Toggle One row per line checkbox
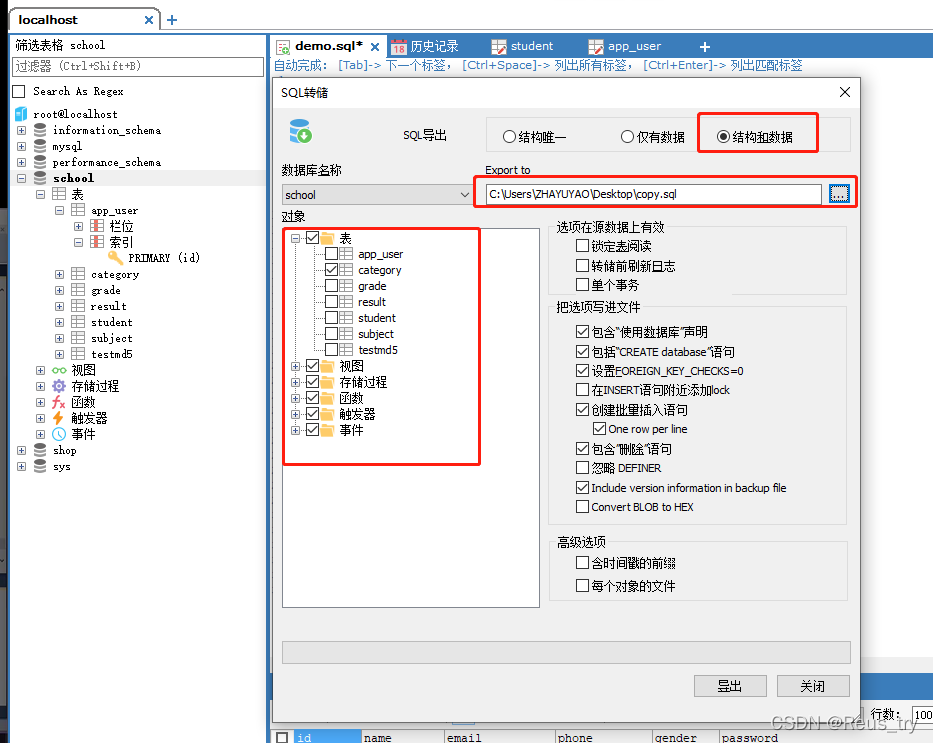This screenshot has width=933, height=743. pos(599,428)
